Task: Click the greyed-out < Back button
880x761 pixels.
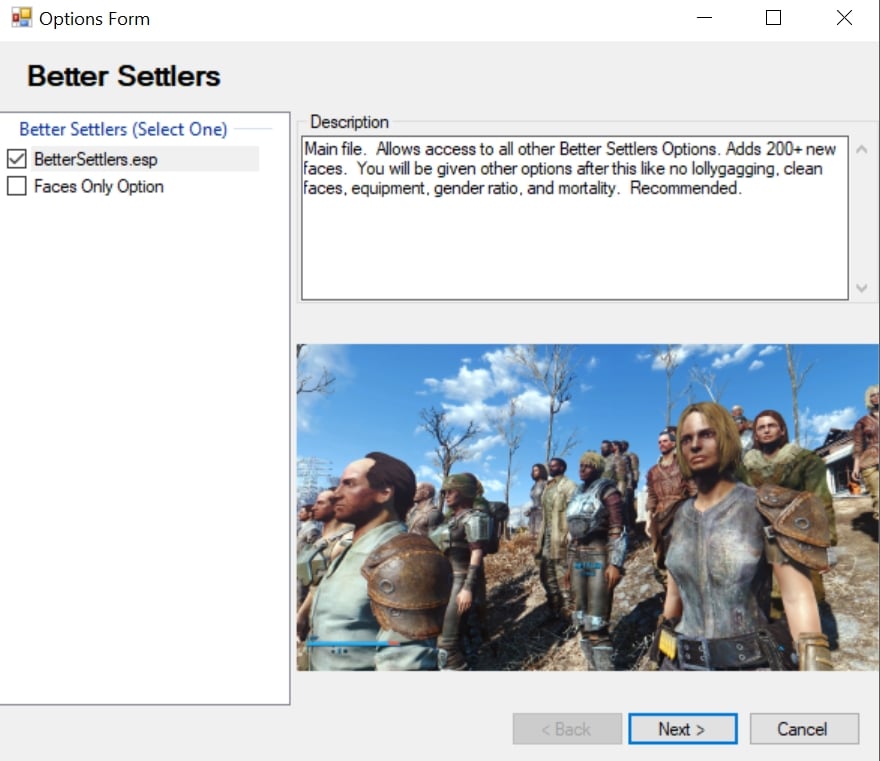Action: (x=566, y=729)
